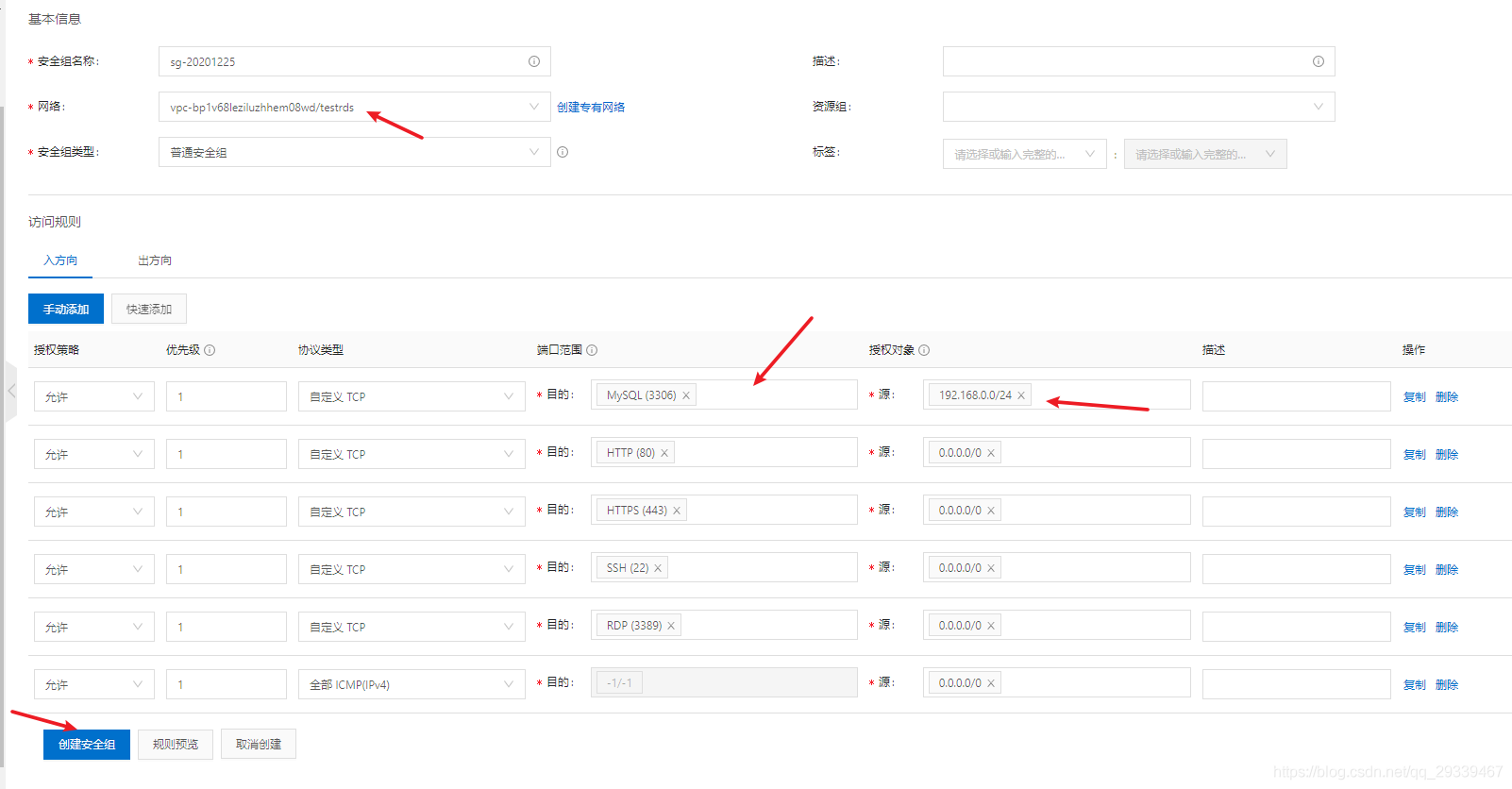Open the 资源组 dropdown
The image size is (1512, 789).
tap(1139, 107)
